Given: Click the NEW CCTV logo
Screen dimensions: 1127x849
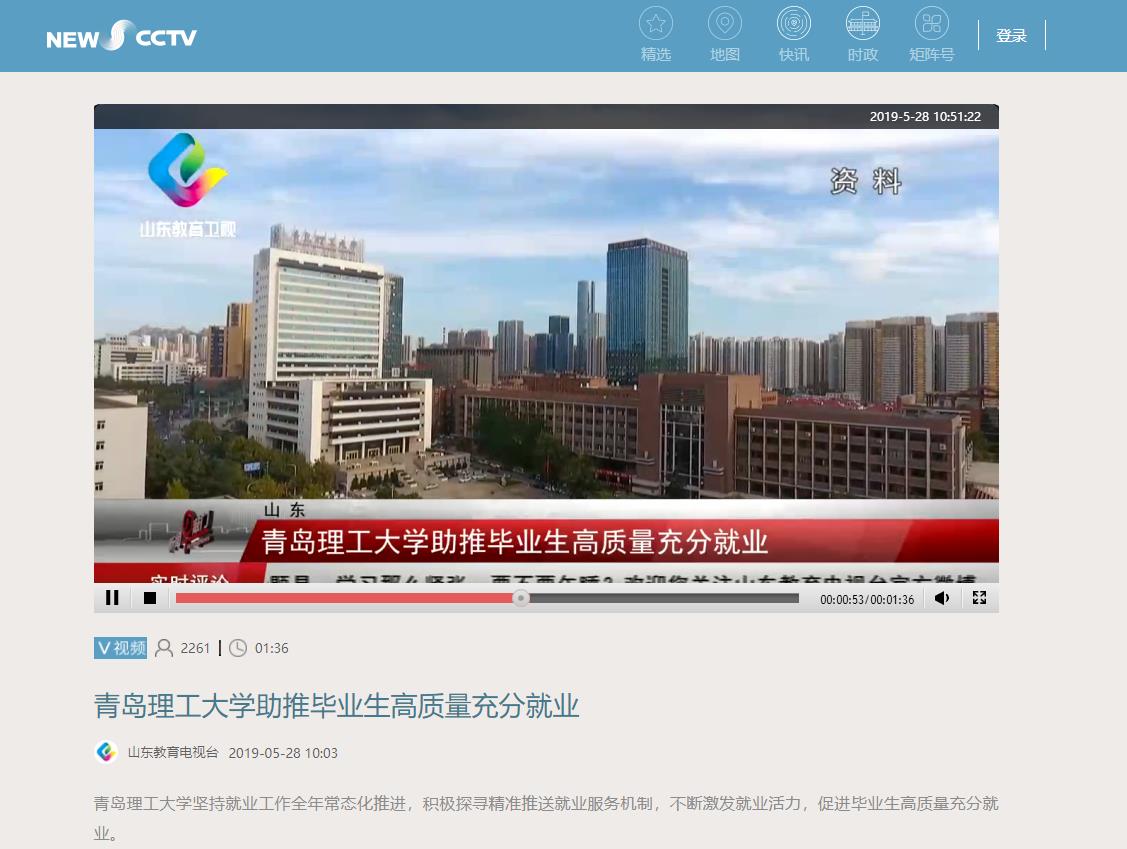Looking at the screenshot, I should click(x=121, y=37).
